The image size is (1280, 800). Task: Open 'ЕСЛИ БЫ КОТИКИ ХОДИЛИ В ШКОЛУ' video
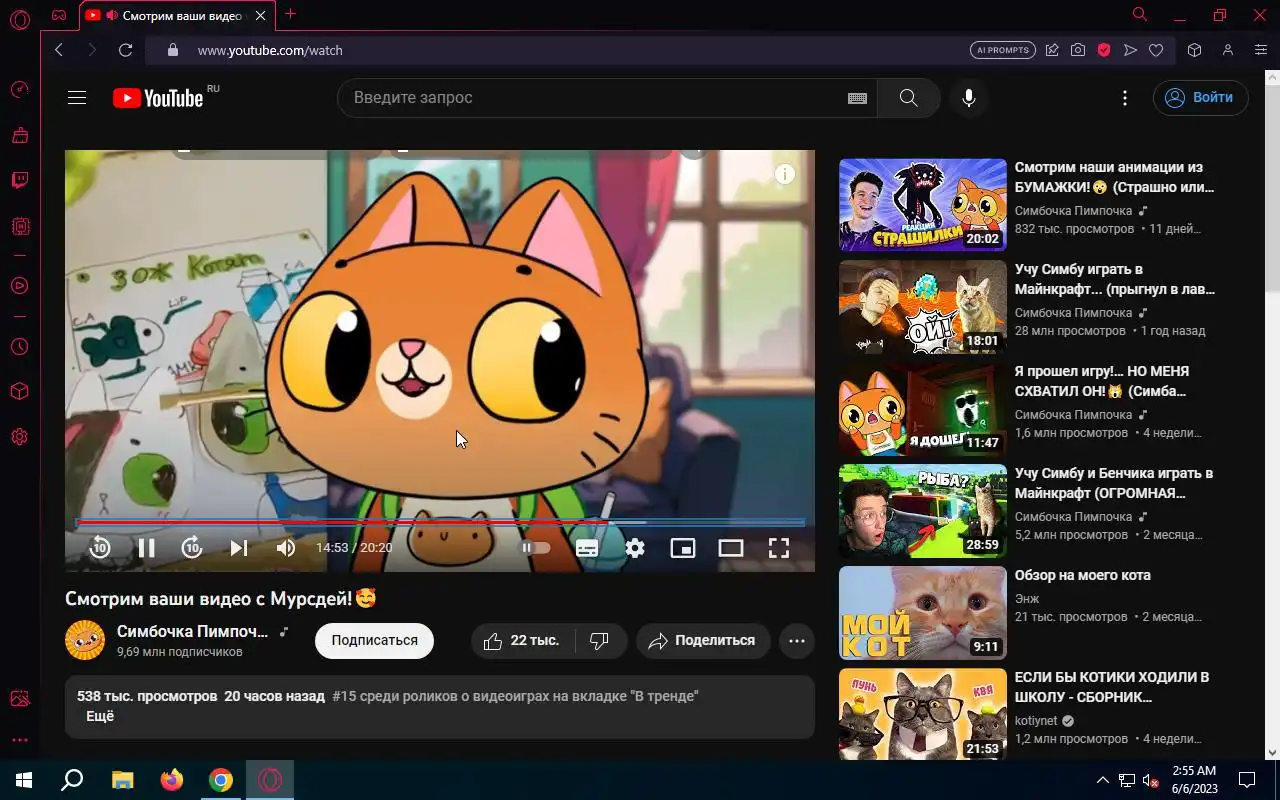1112,687
